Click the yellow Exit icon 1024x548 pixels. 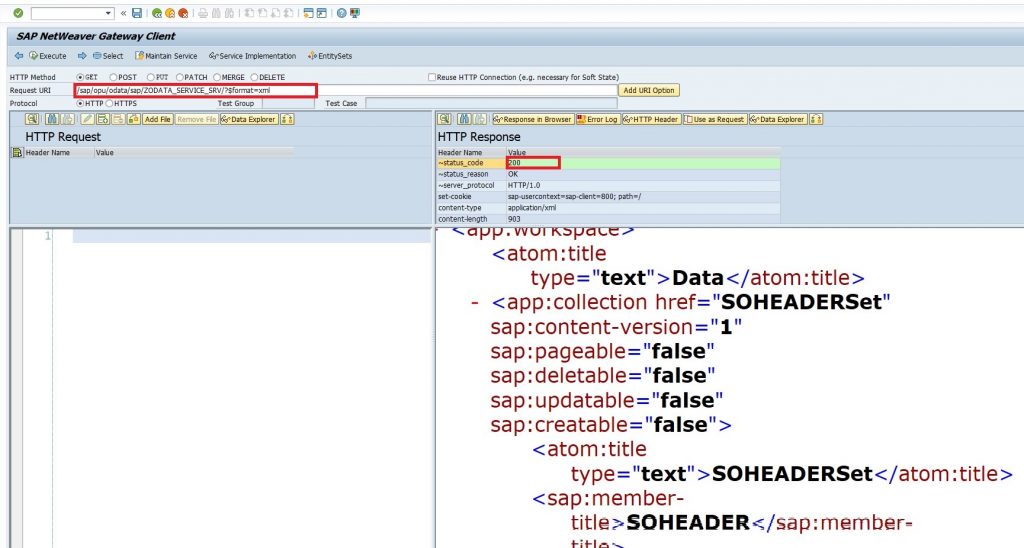[x=170, y=13]
